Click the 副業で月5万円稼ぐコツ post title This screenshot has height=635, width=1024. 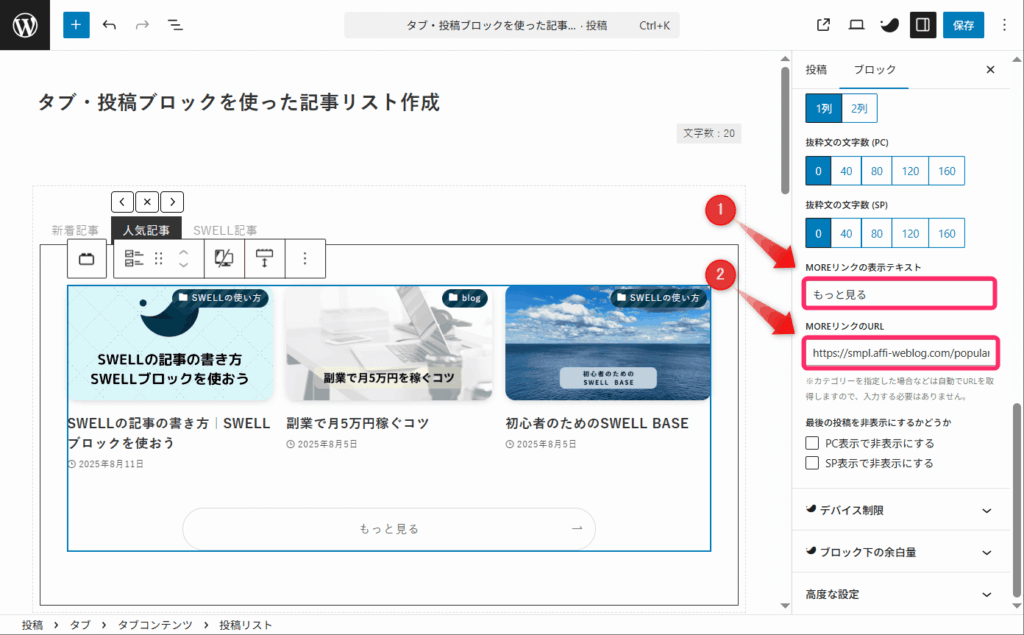357,423
